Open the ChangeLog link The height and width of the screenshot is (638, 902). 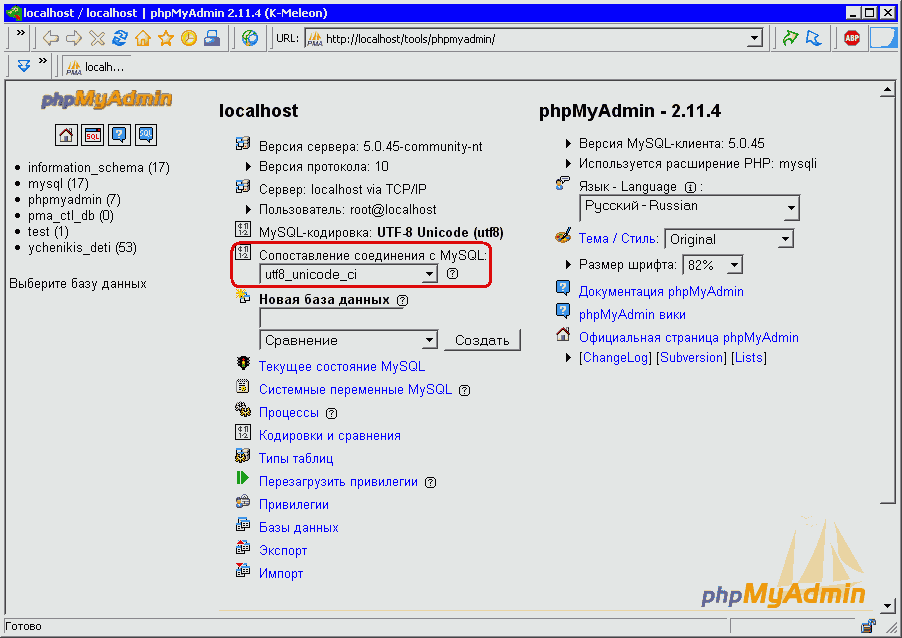click(616, 358)
